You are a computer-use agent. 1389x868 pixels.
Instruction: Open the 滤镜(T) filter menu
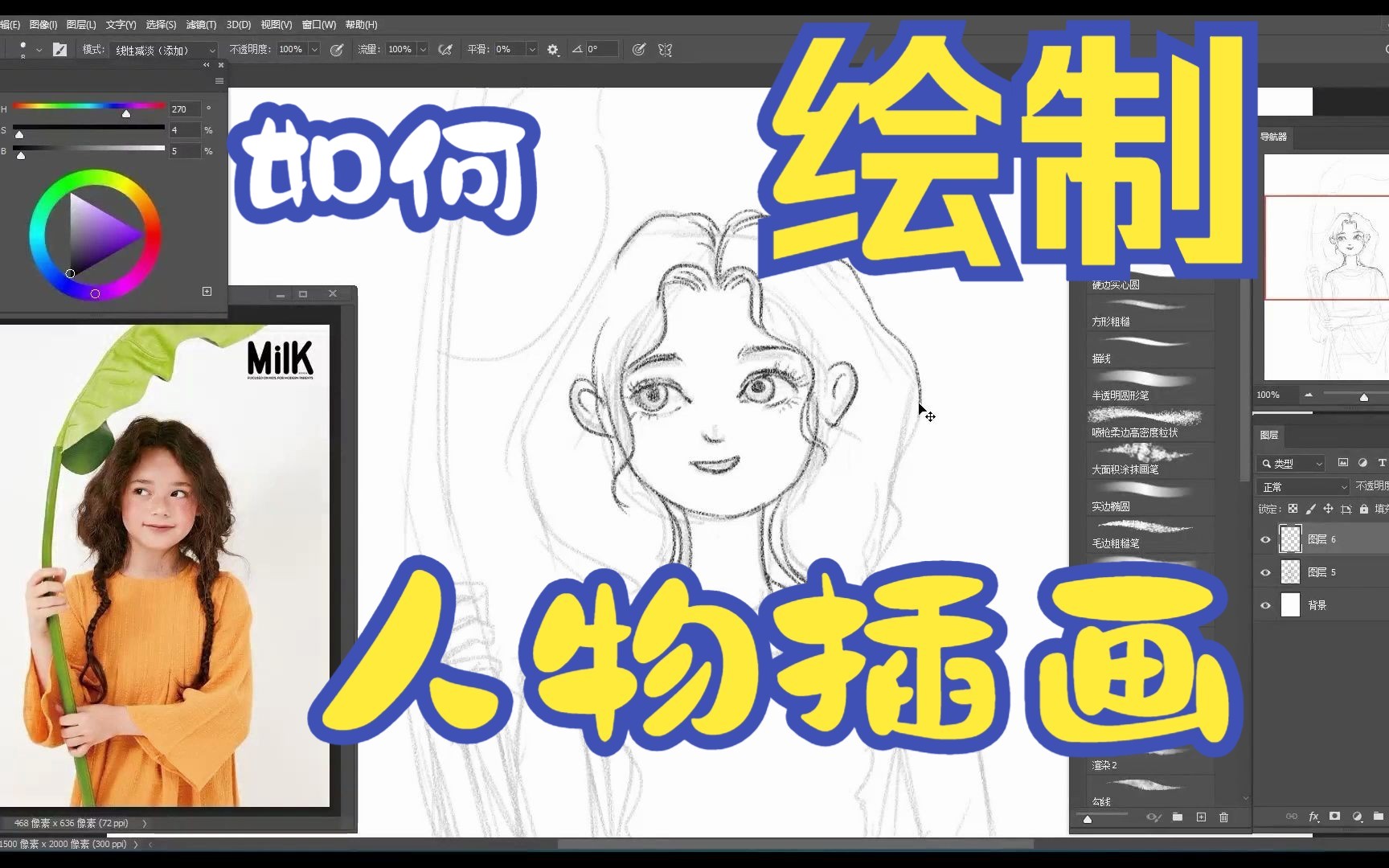(x=200, y=24)
